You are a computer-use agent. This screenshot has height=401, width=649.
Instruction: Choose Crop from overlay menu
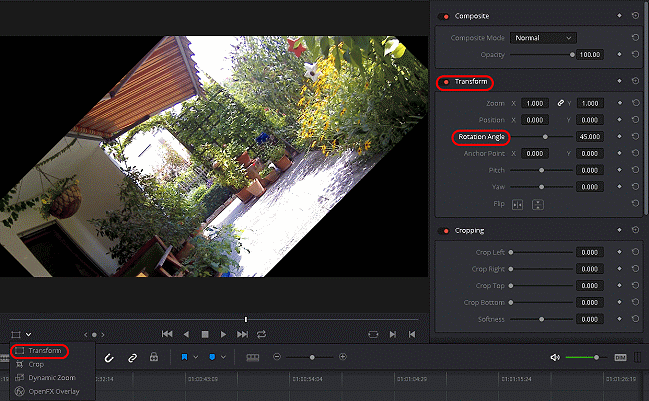coord(36,364)
